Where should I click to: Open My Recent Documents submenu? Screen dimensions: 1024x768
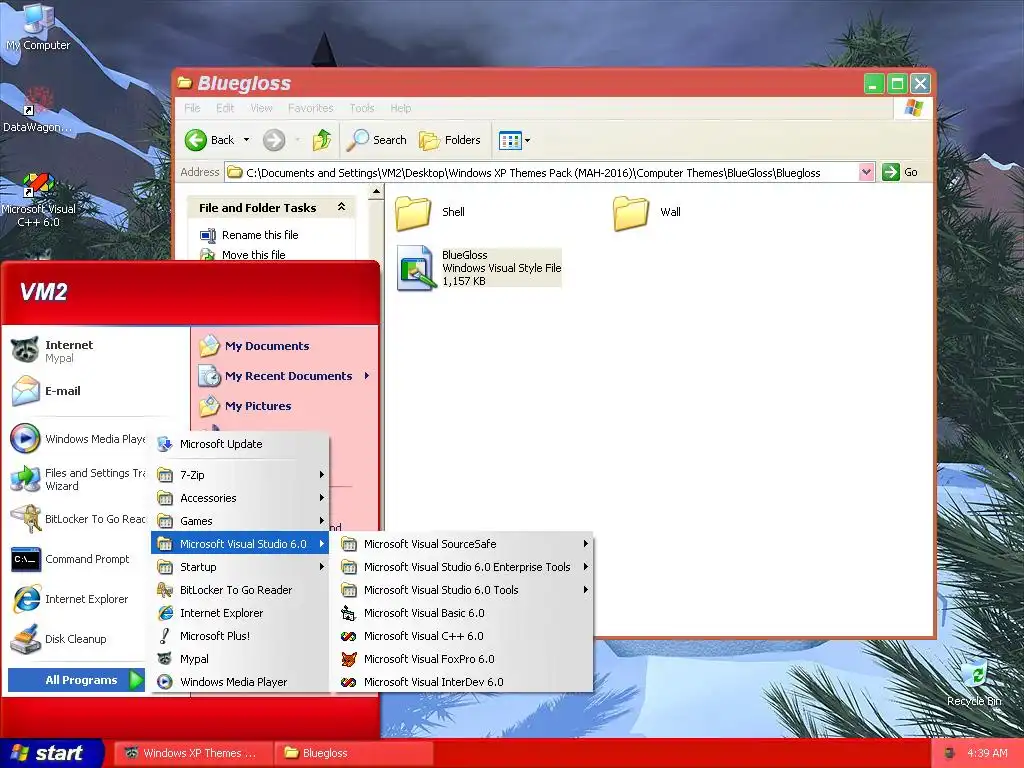pyautogui.click(x=285, y=376)
